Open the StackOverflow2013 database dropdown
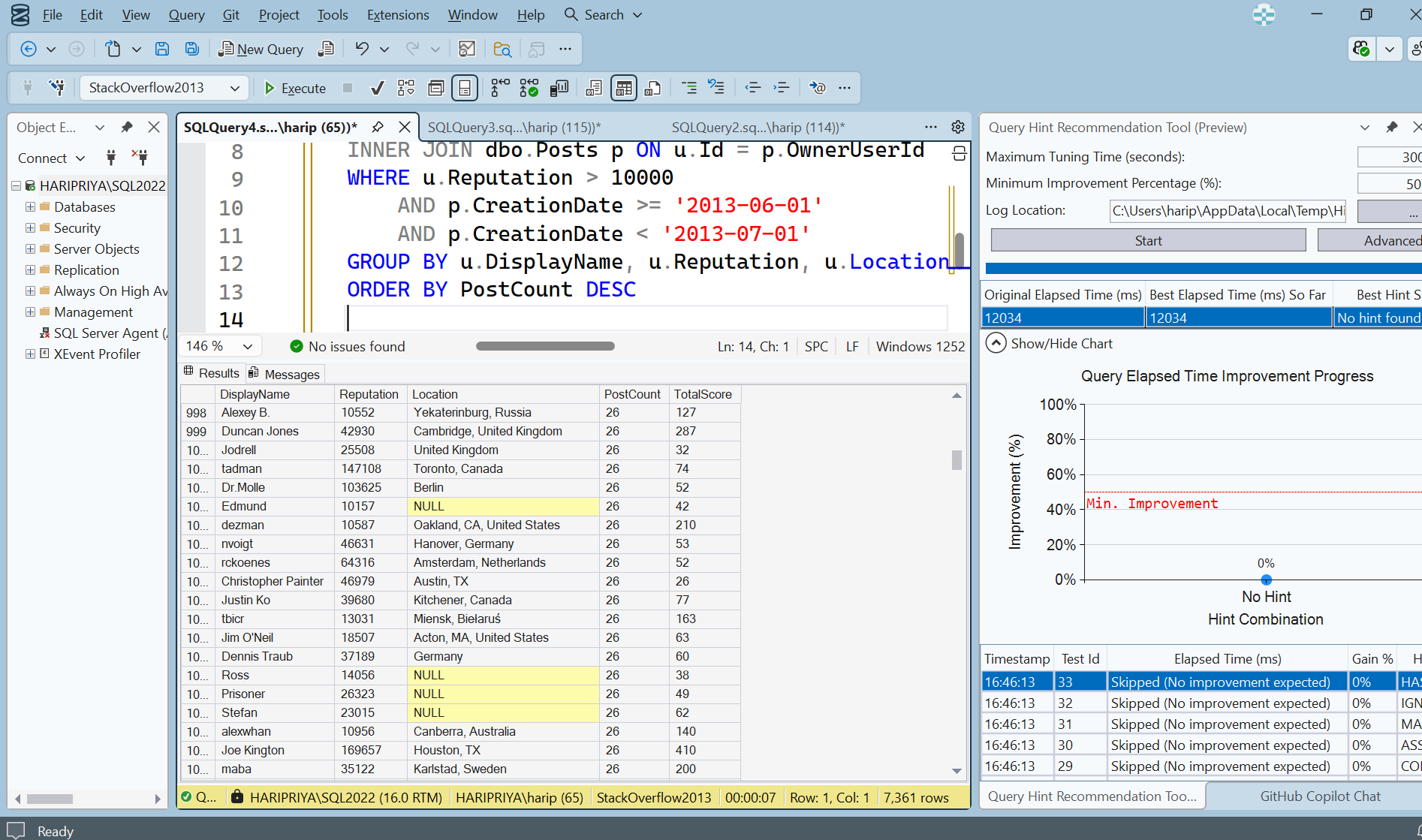The image size is (1422, 840). pyautogui.click(x=234, y=88)
